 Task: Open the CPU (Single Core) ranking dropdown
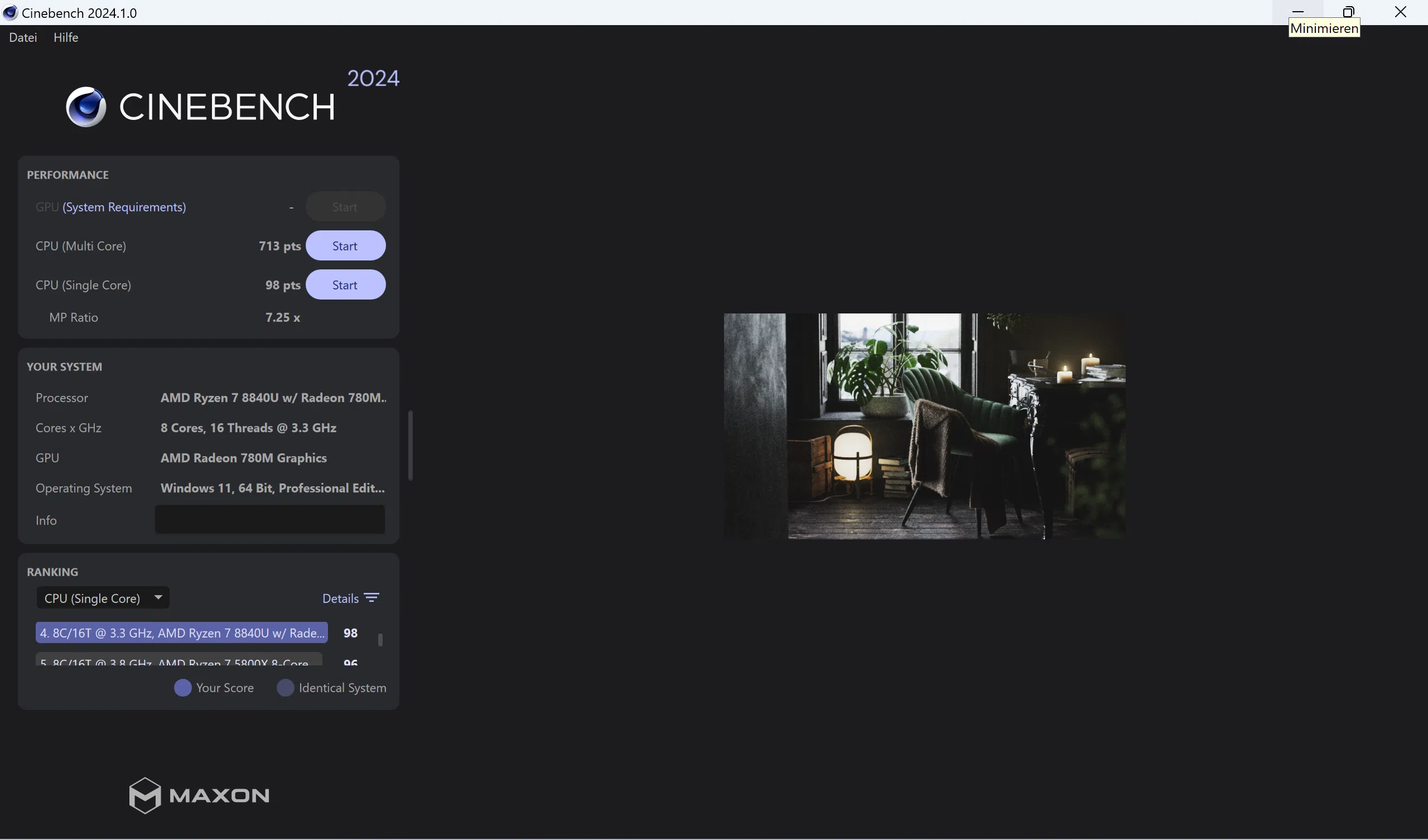(103, 598)
